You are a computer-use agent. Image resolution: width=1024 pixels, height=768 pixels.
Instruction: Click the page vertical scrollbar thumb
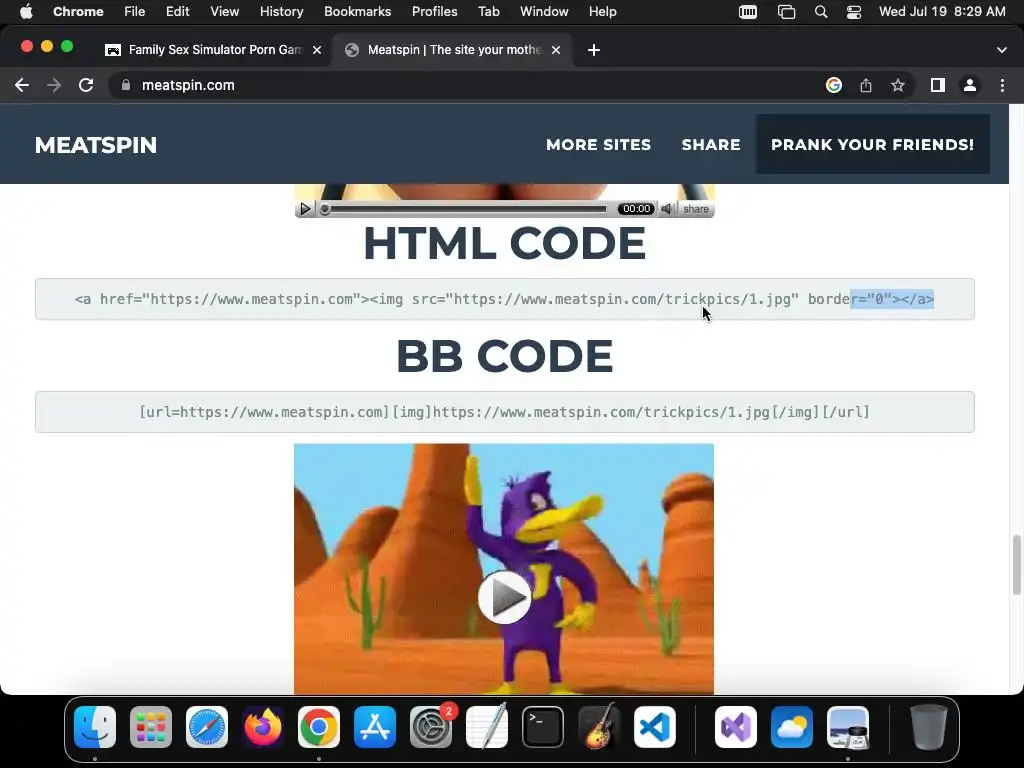1016,565
